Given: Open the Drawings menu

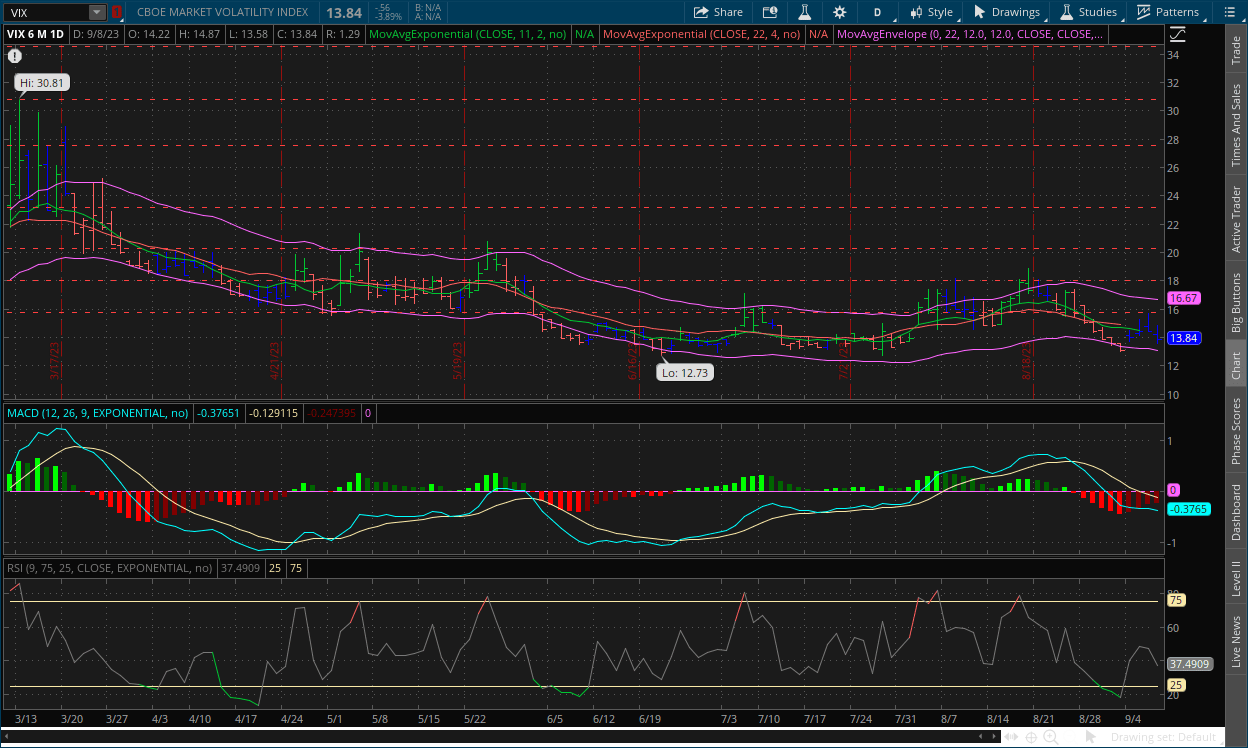Looking at the screenshot, I should (x=1007, y=12).
